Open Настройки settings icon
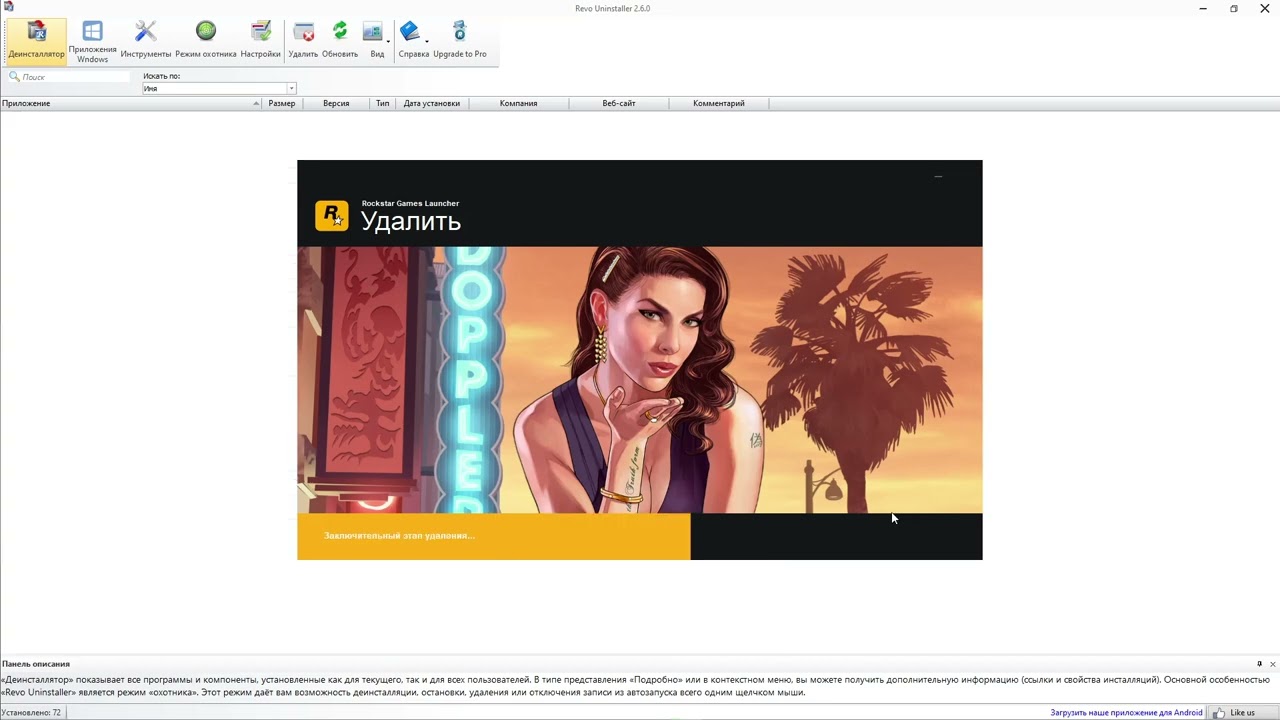Viewport: 1280px width, 720px height. coord(260,40)
